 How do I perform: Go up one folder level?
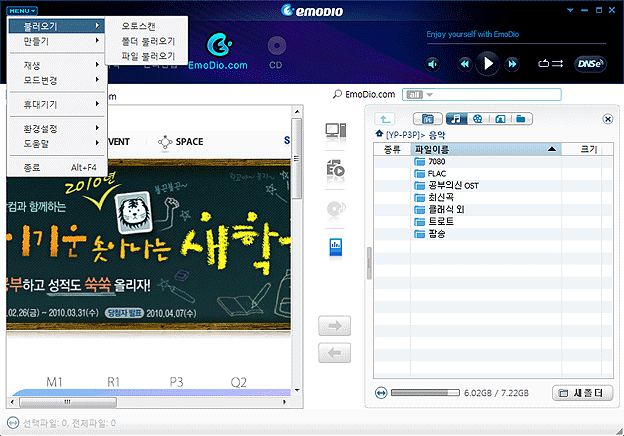(384, 119)
